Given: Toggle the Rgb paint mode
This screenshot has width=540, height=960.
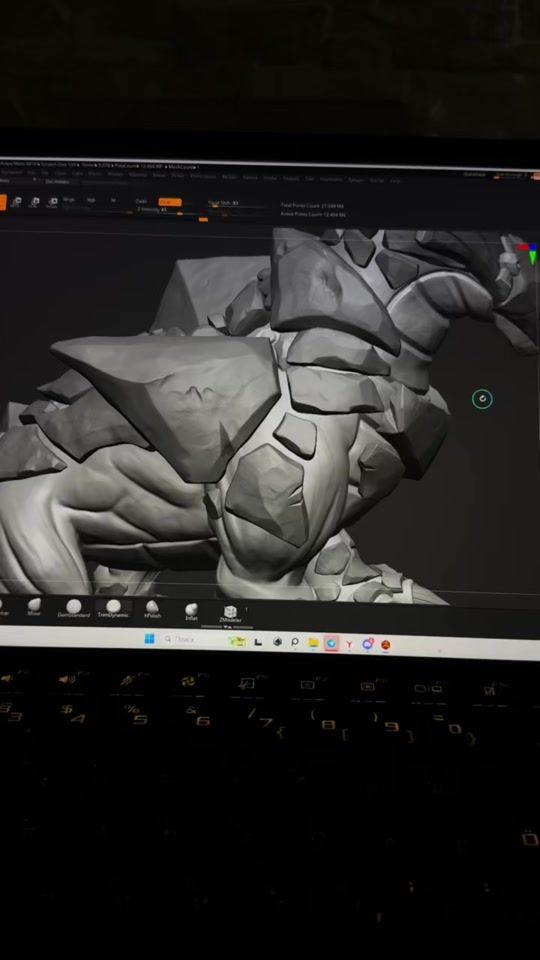Looking at the screenshot, I should (91, 199).
